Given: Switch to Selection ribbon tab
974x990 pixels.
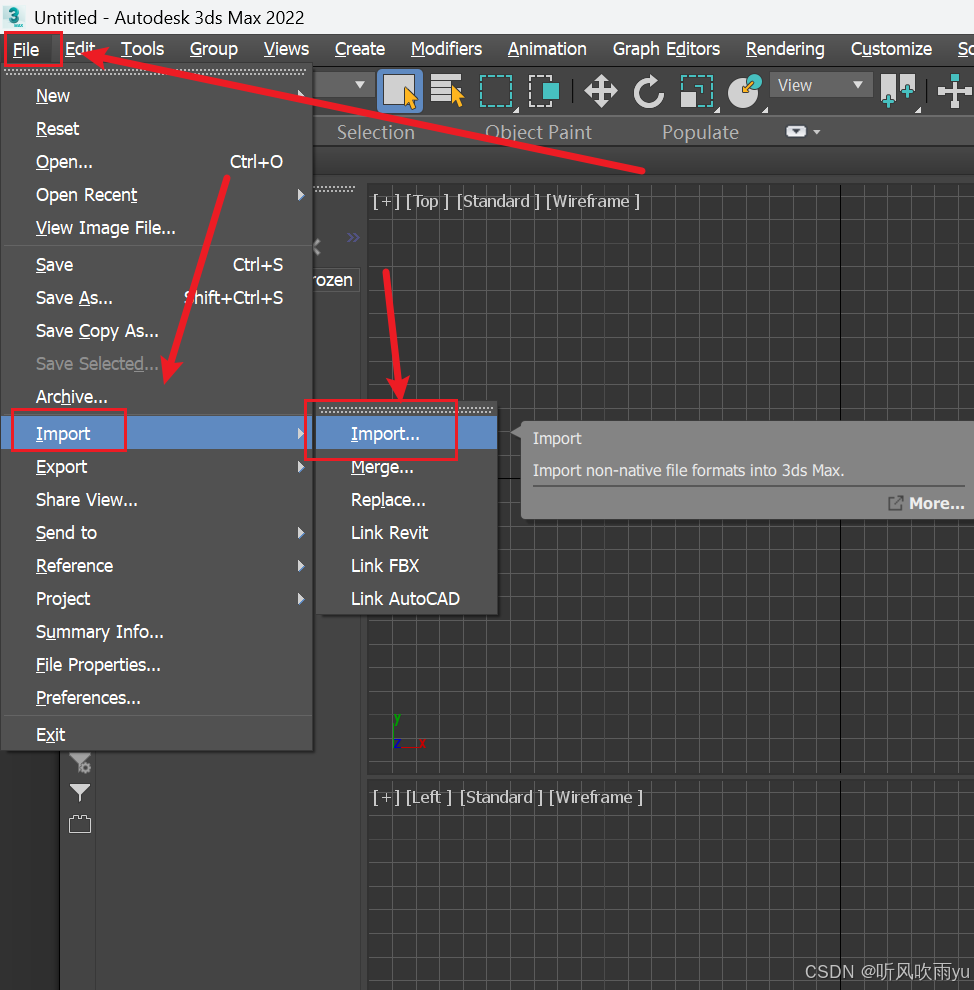Looking at the screenshot, I should click(x=376, y=132).
